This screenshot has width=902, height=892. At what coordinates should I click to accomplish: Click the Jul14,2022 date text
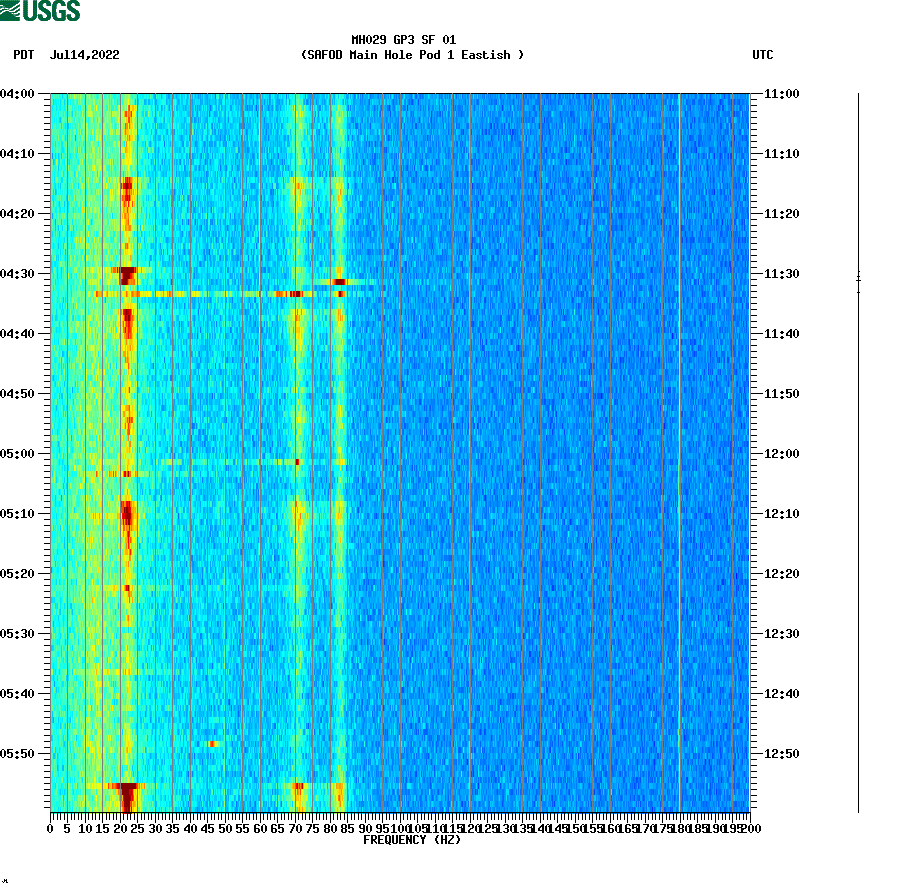pos(84,56)
